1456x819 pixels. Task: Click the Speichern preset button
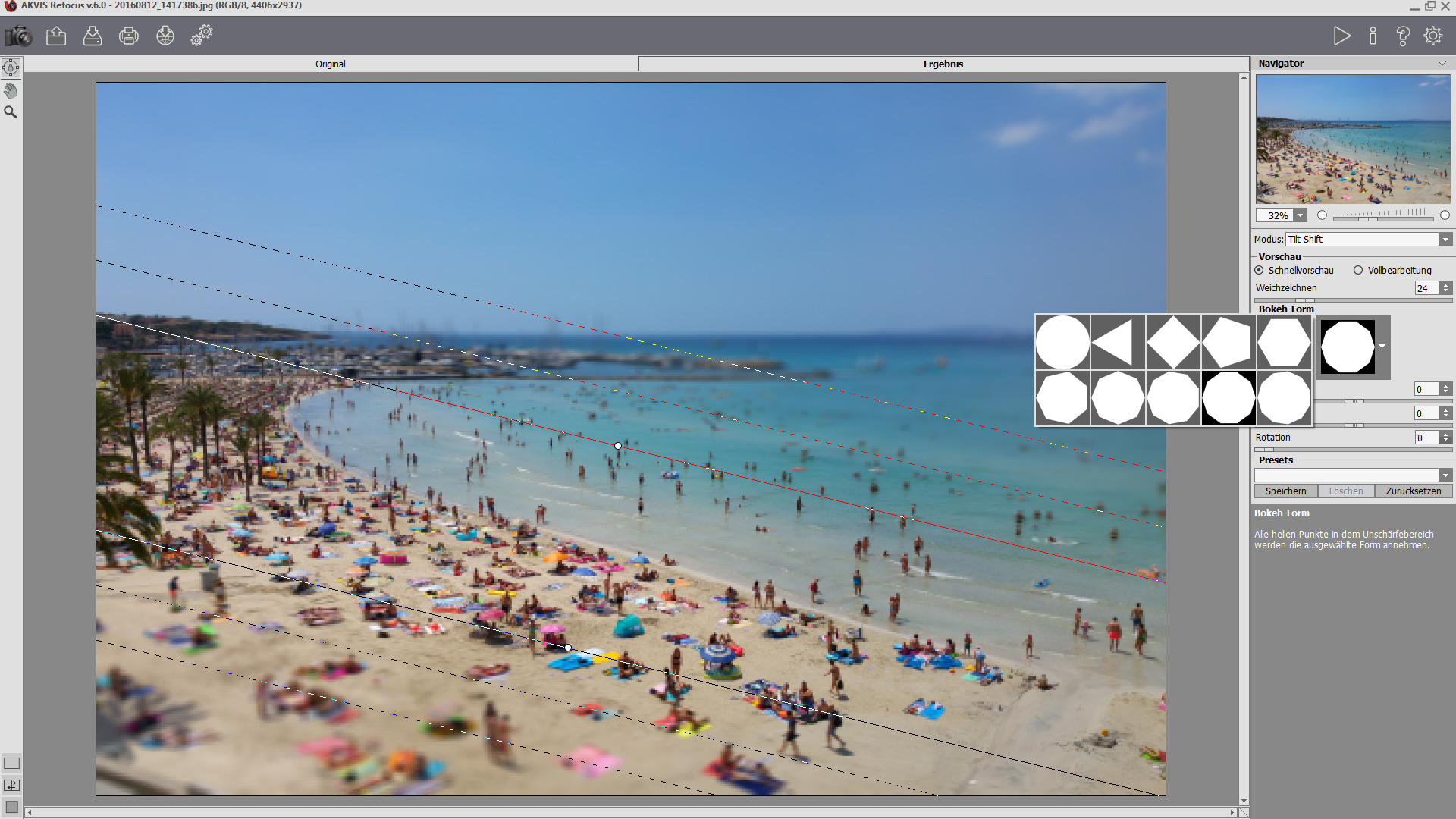tap(1285, 491)
